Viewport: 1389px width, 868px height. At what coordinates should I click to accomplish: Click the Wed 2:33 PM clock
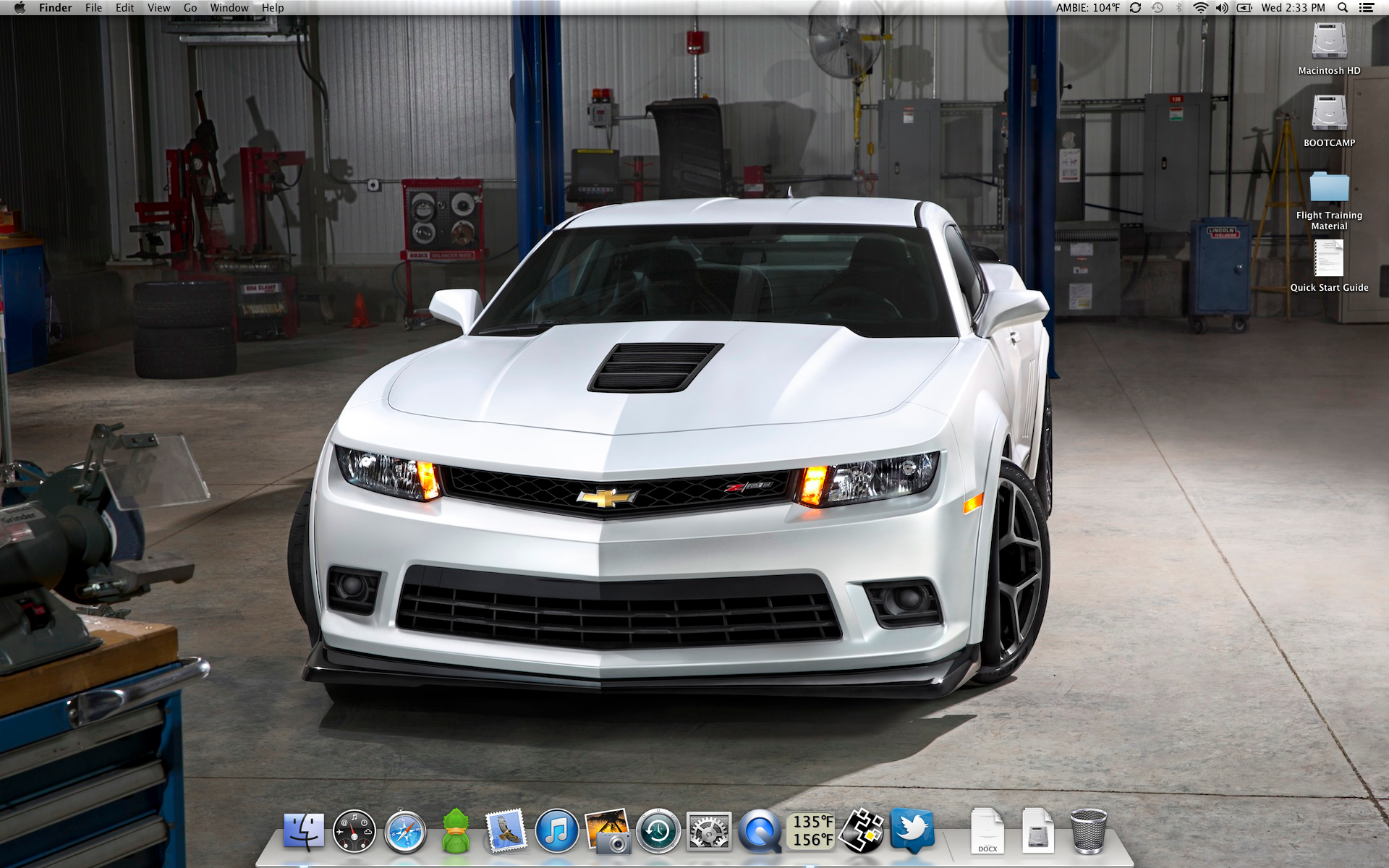1293,8
